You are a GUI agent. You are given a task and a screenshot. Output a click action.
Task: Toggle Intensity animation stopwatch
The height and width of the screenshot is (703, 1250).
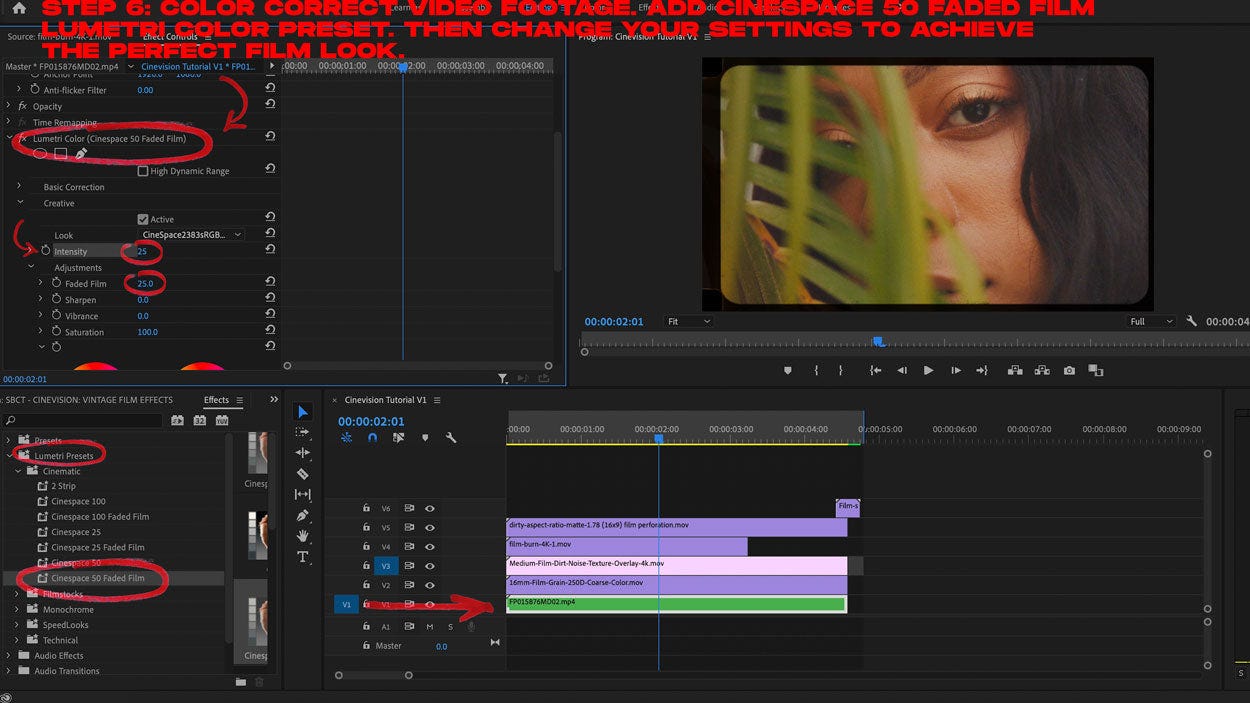click(x=45, y=251)
